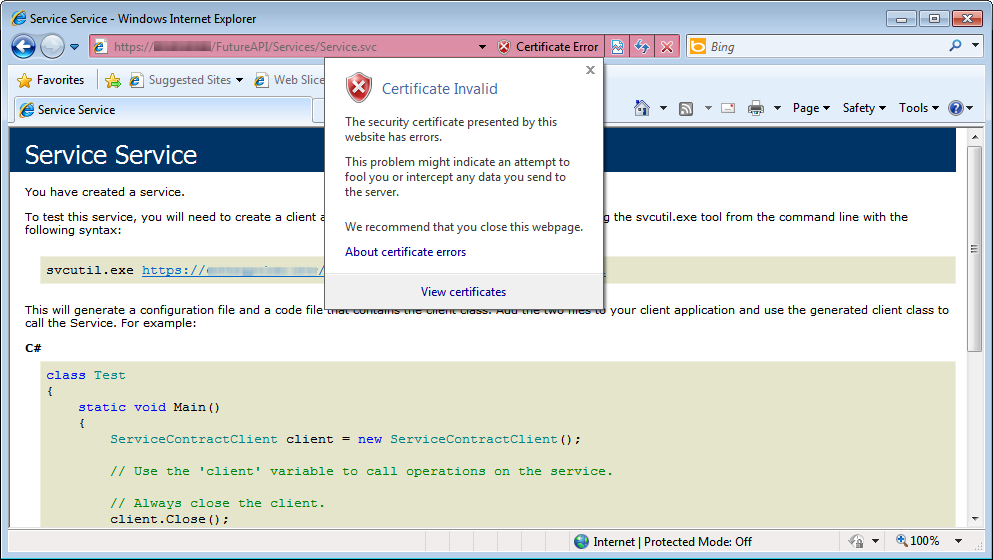Click the Feeds RSS icon
This screenshot has height=560, width=993.
pyautogui.click(x=687, y=108)
